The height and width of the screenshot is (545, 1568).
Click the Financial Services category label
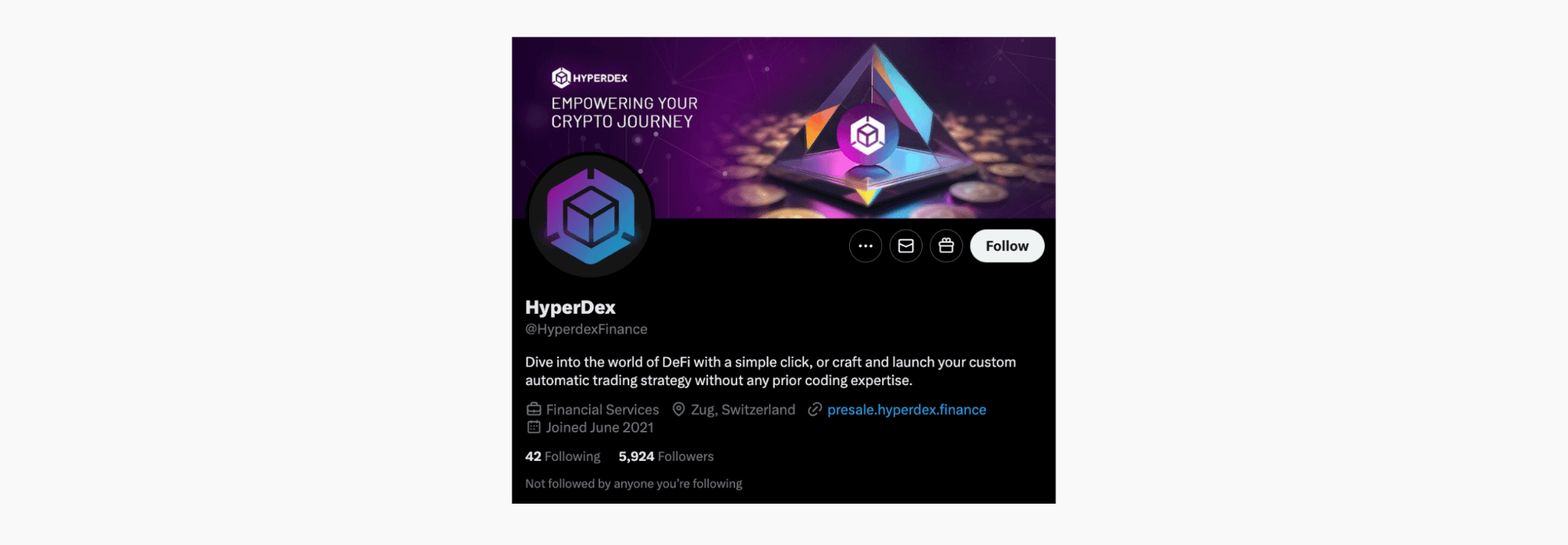[603, 410]
